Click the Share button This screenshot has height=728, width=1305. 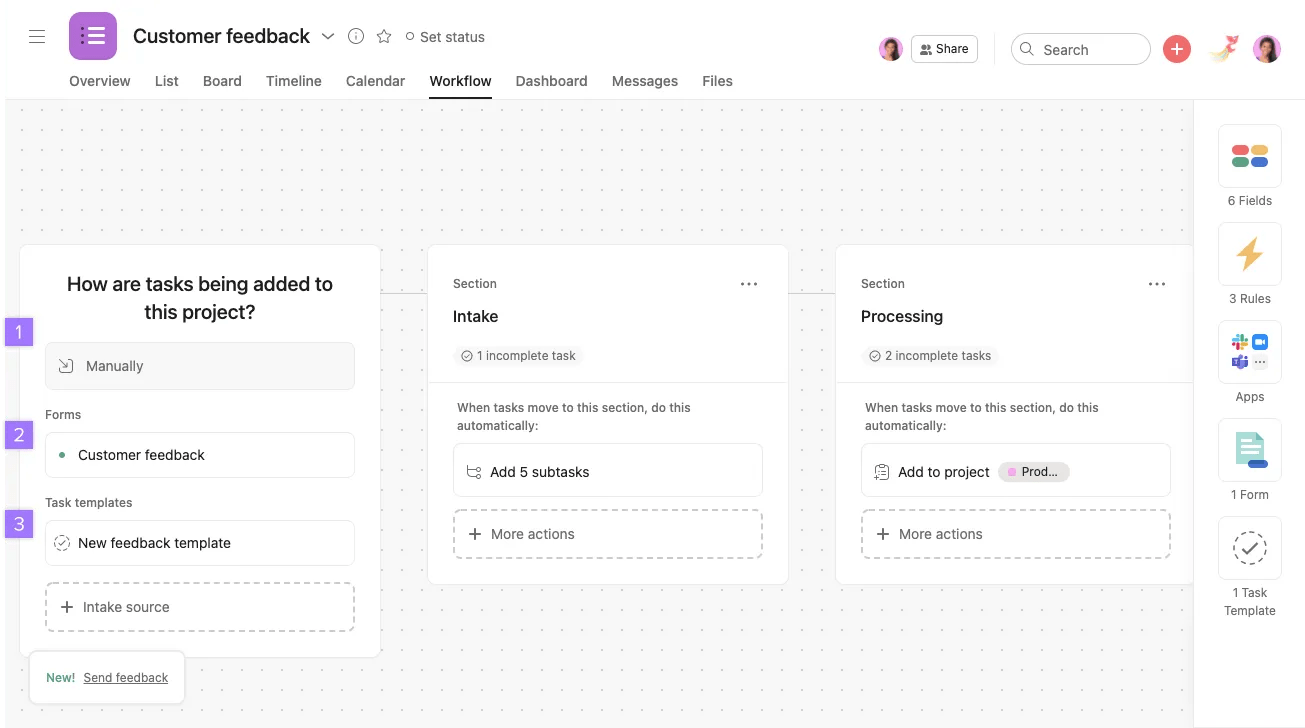943,48
